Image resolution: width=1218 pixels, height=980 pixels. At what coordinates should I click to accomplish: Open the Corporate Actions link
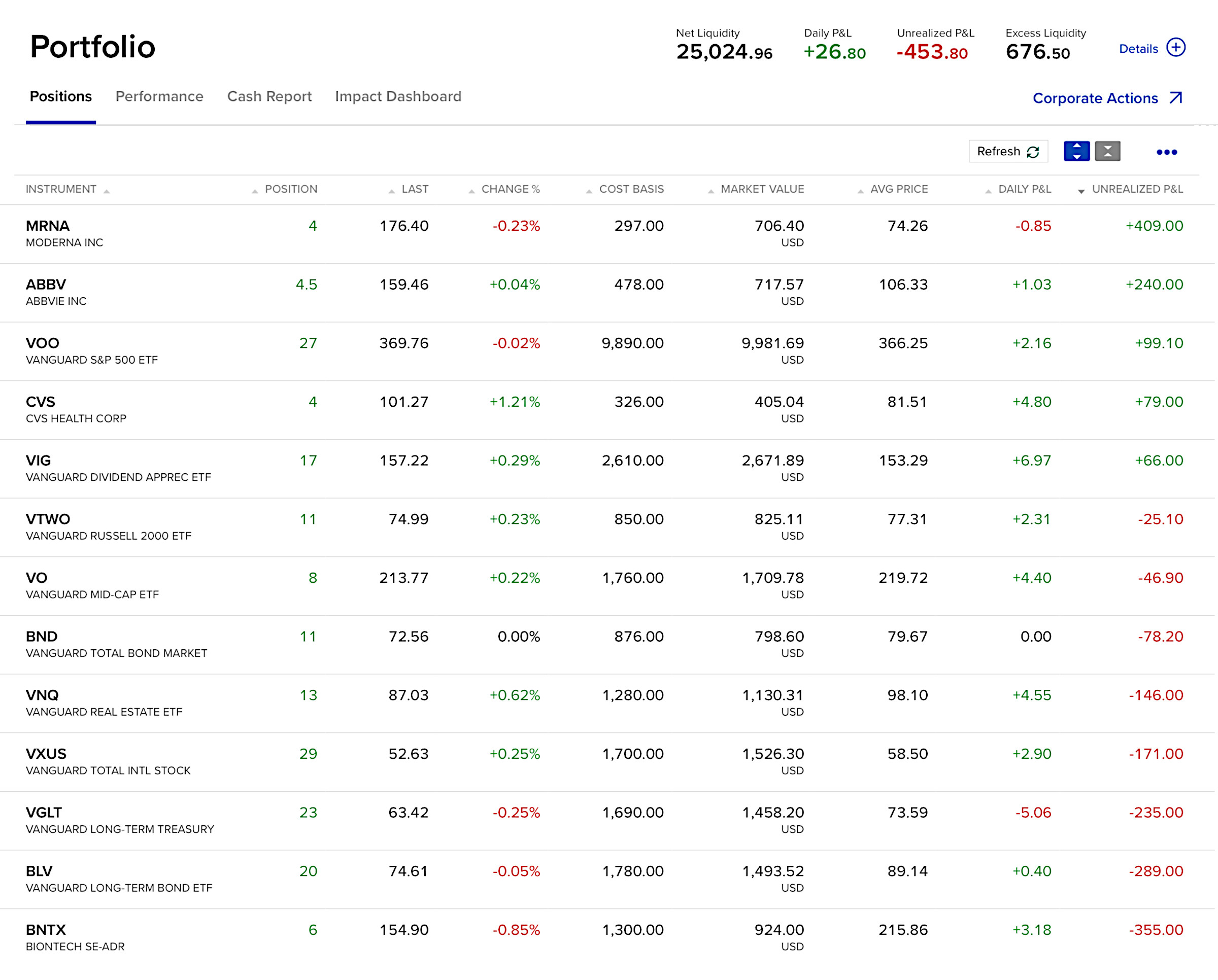[1095, 98]
